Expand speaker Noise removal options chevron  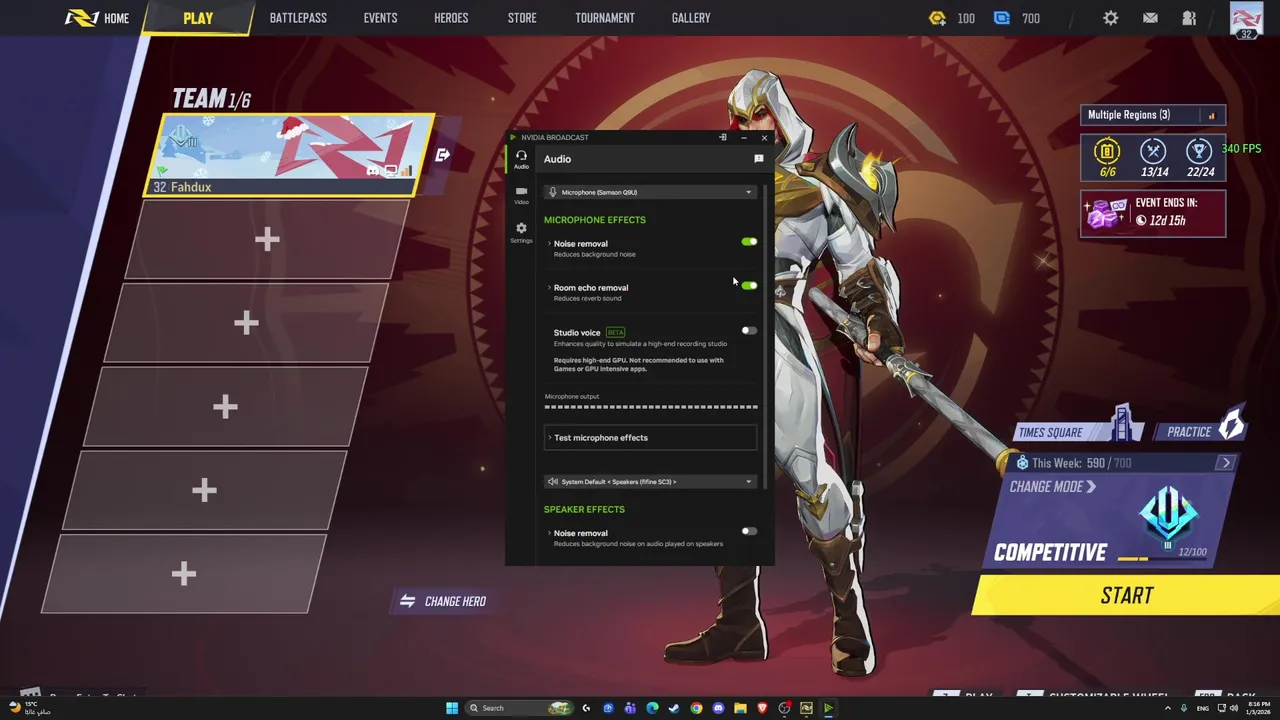click(x=549, y=533)
